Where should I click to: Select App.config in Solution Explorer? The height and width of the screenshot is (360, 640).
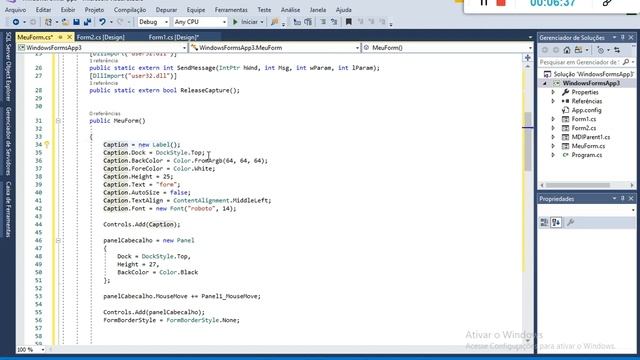pyautogui.click(x=586, y=110)
